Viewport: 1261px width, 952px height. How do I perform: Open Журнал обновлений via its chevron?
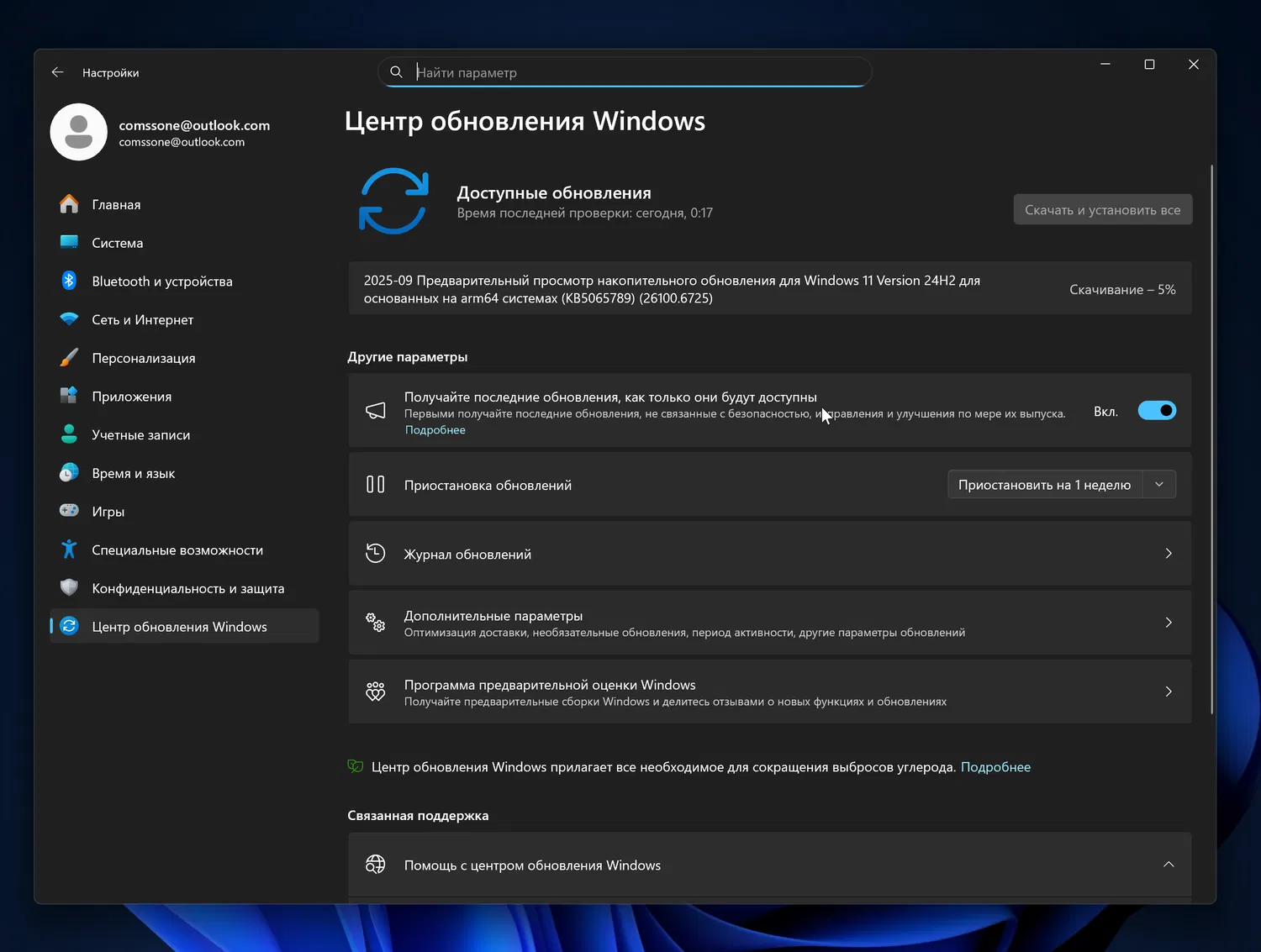click(x=1169, y=554)
